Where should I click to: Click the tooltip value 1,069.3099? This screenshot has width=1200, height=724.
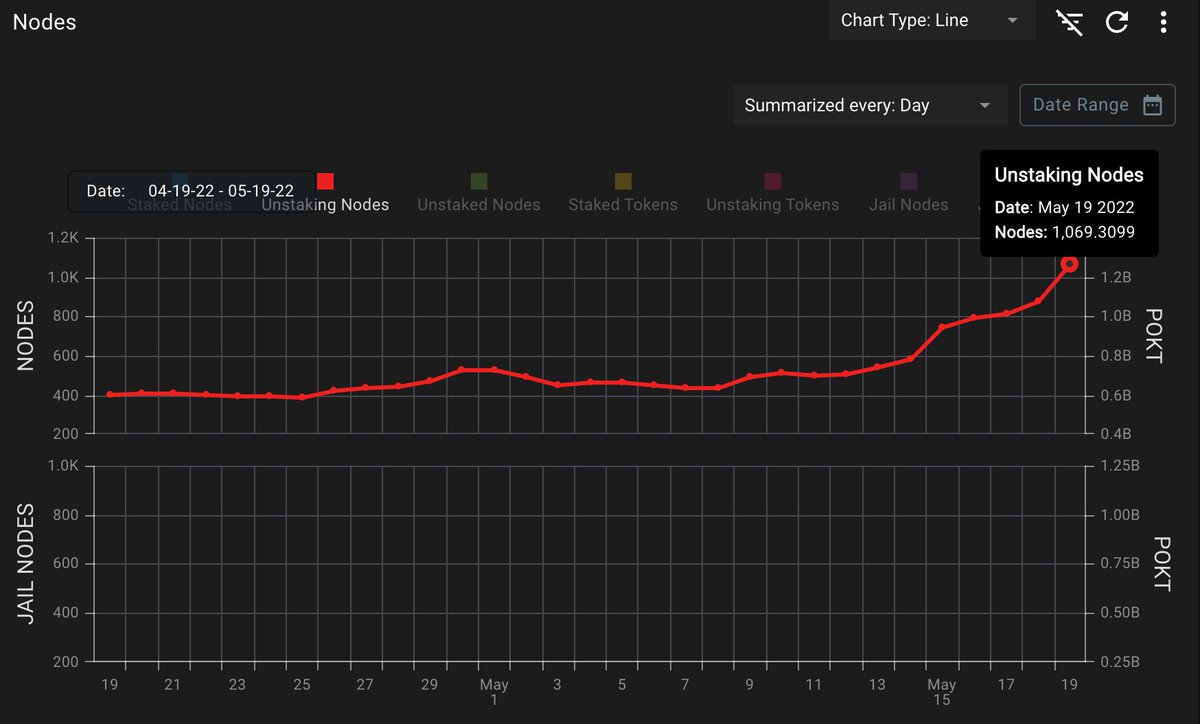(x=1093, y=232)
